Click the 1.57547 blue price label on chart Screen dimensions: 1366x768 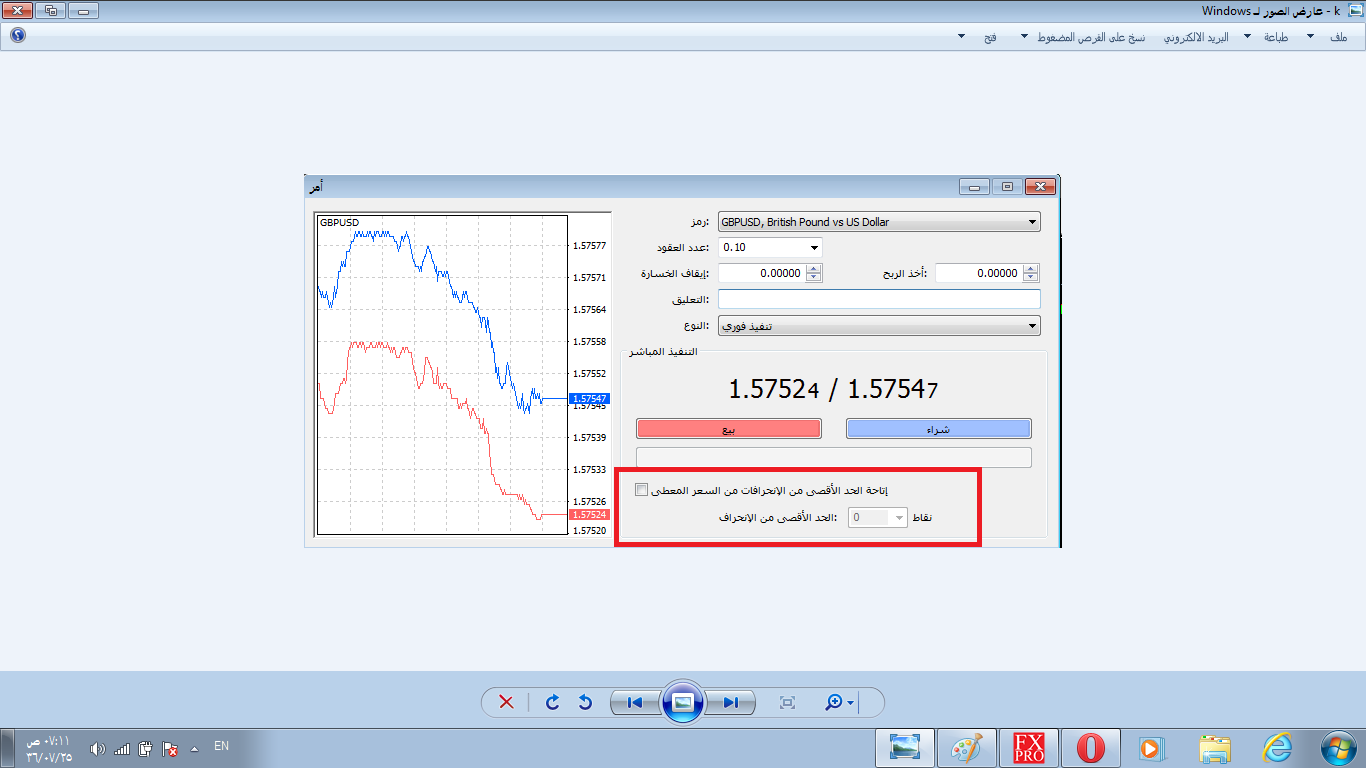[x=589, y=398]
